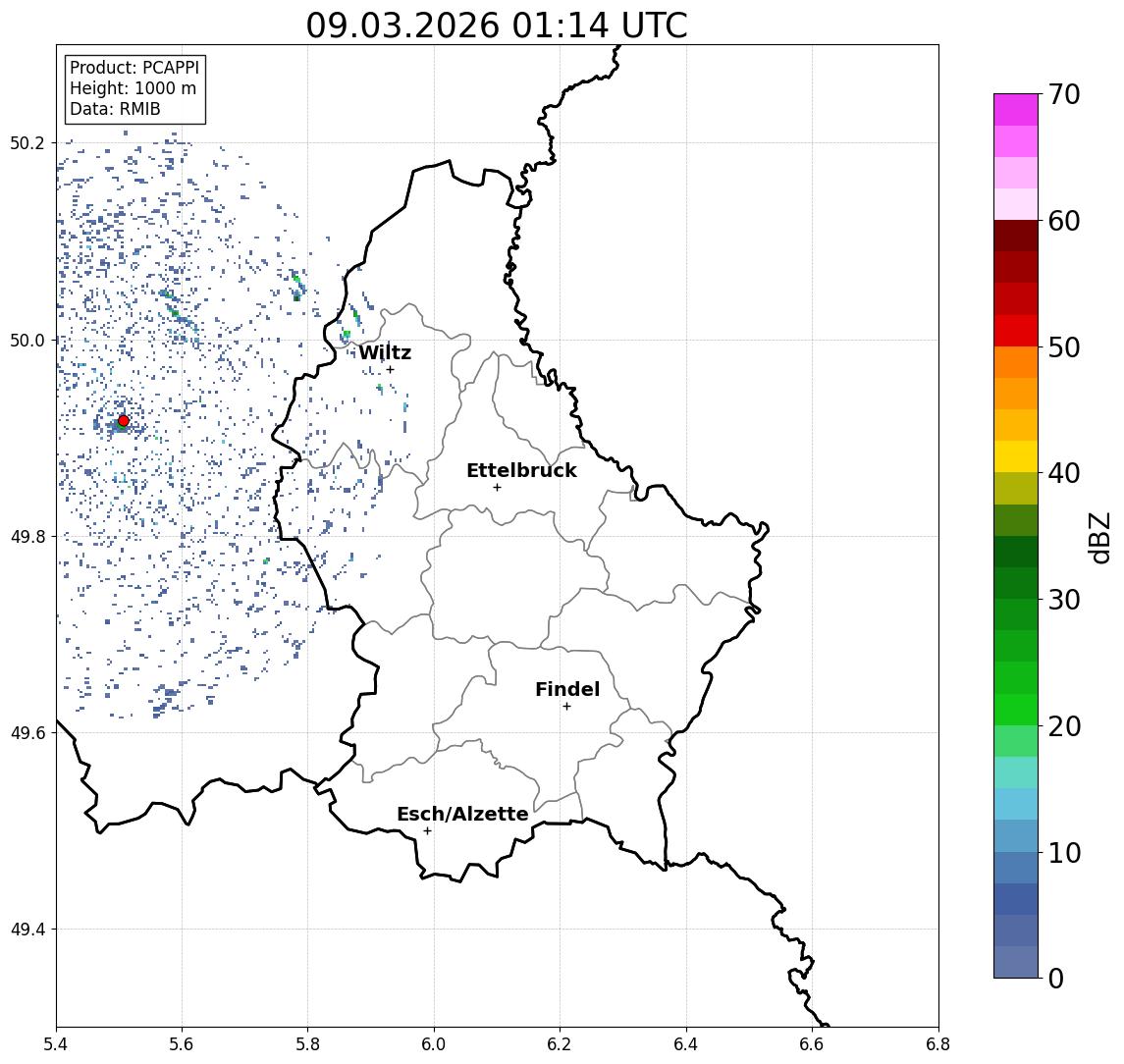This screenshot has height=1064, width=1124.
Task: Click the latitude tick label 49.6
Action: coord(27,733)
